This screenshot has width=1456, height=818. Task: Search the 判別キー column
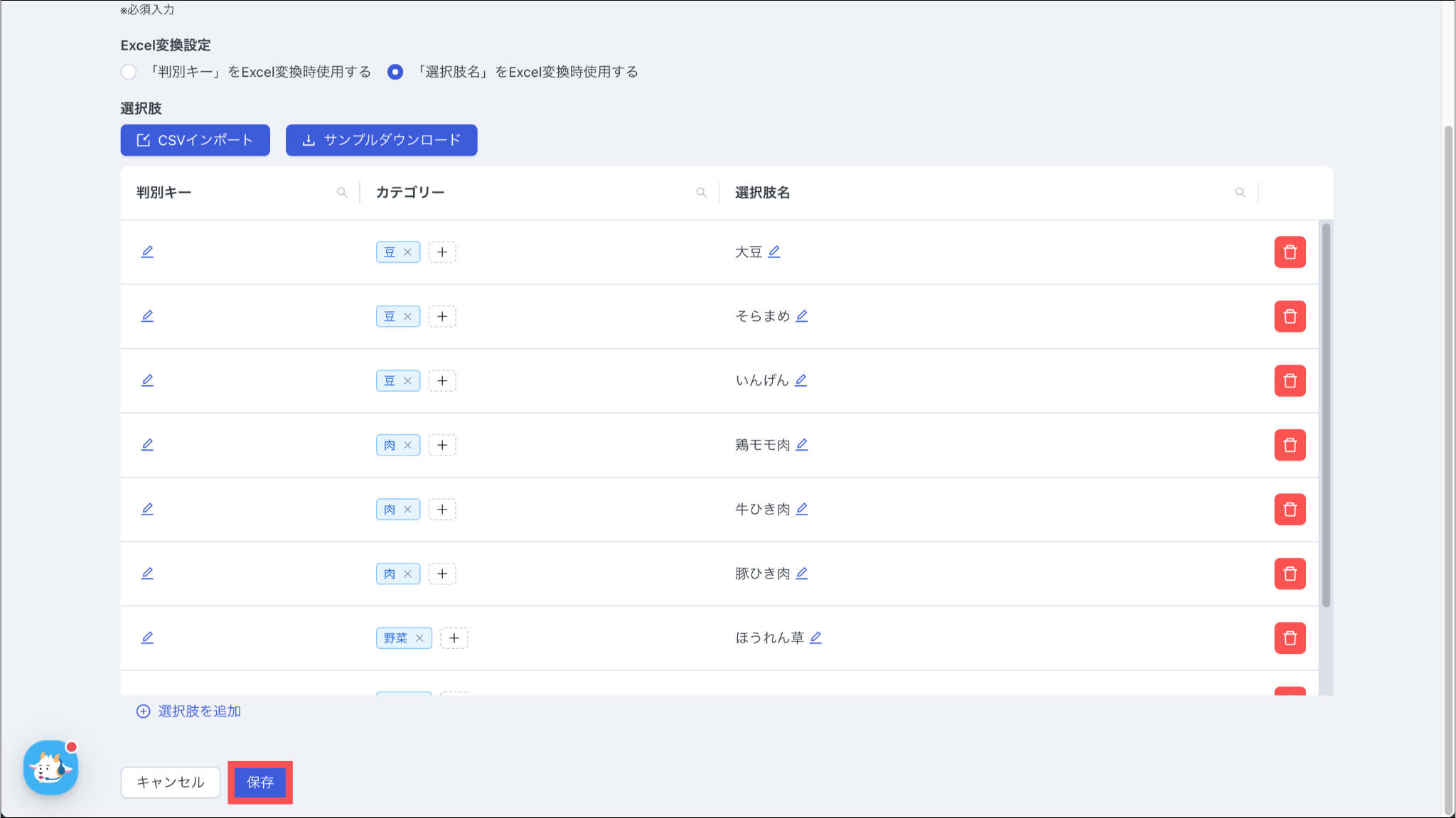point(342,193)
